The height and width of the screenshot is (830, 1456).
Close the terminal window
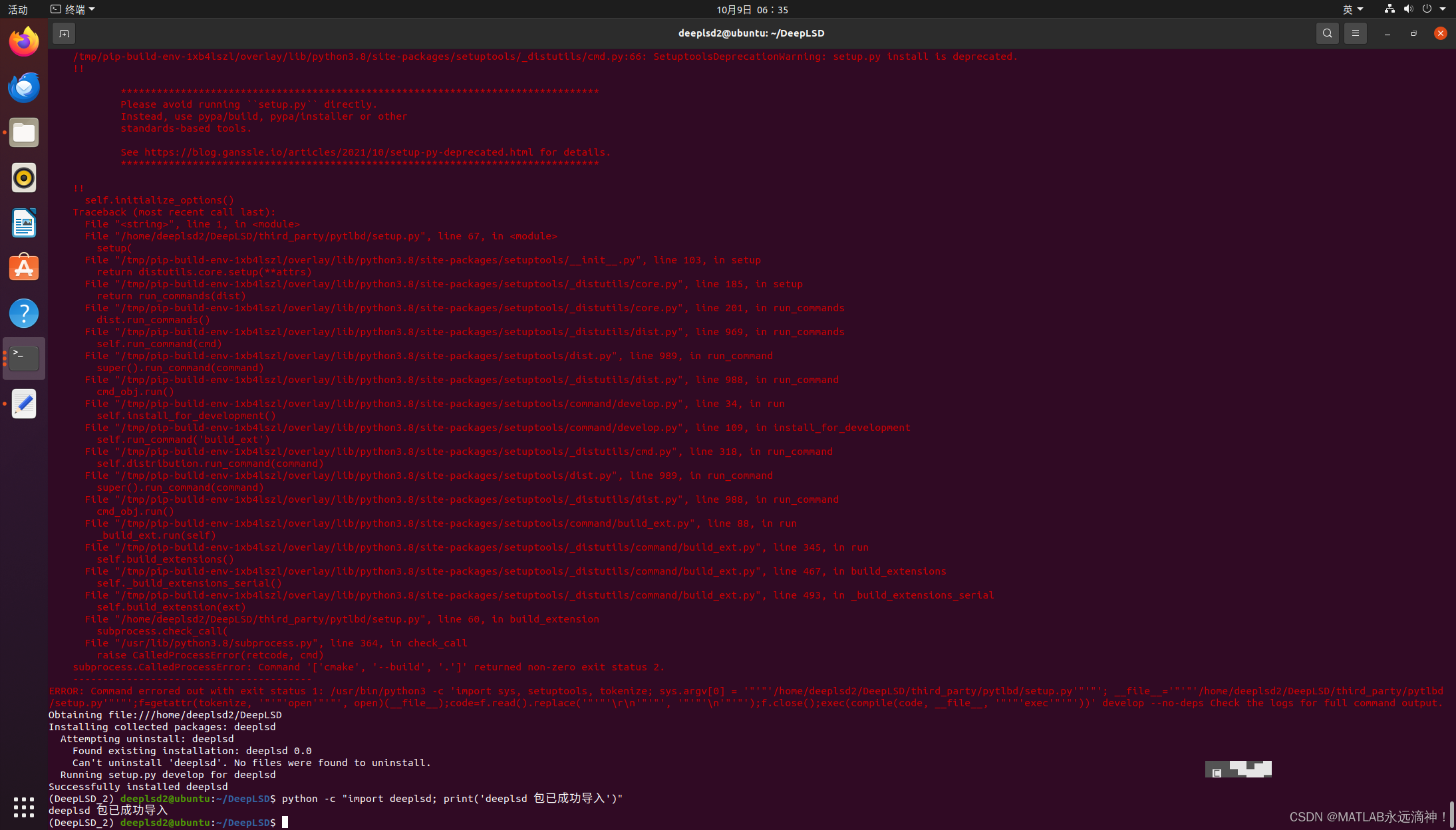pos(1440,33)
